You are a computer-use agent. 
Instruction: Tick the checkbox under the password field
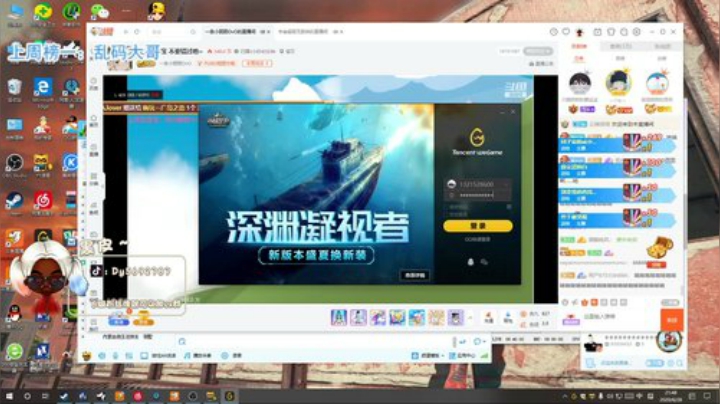coord(508,207)
